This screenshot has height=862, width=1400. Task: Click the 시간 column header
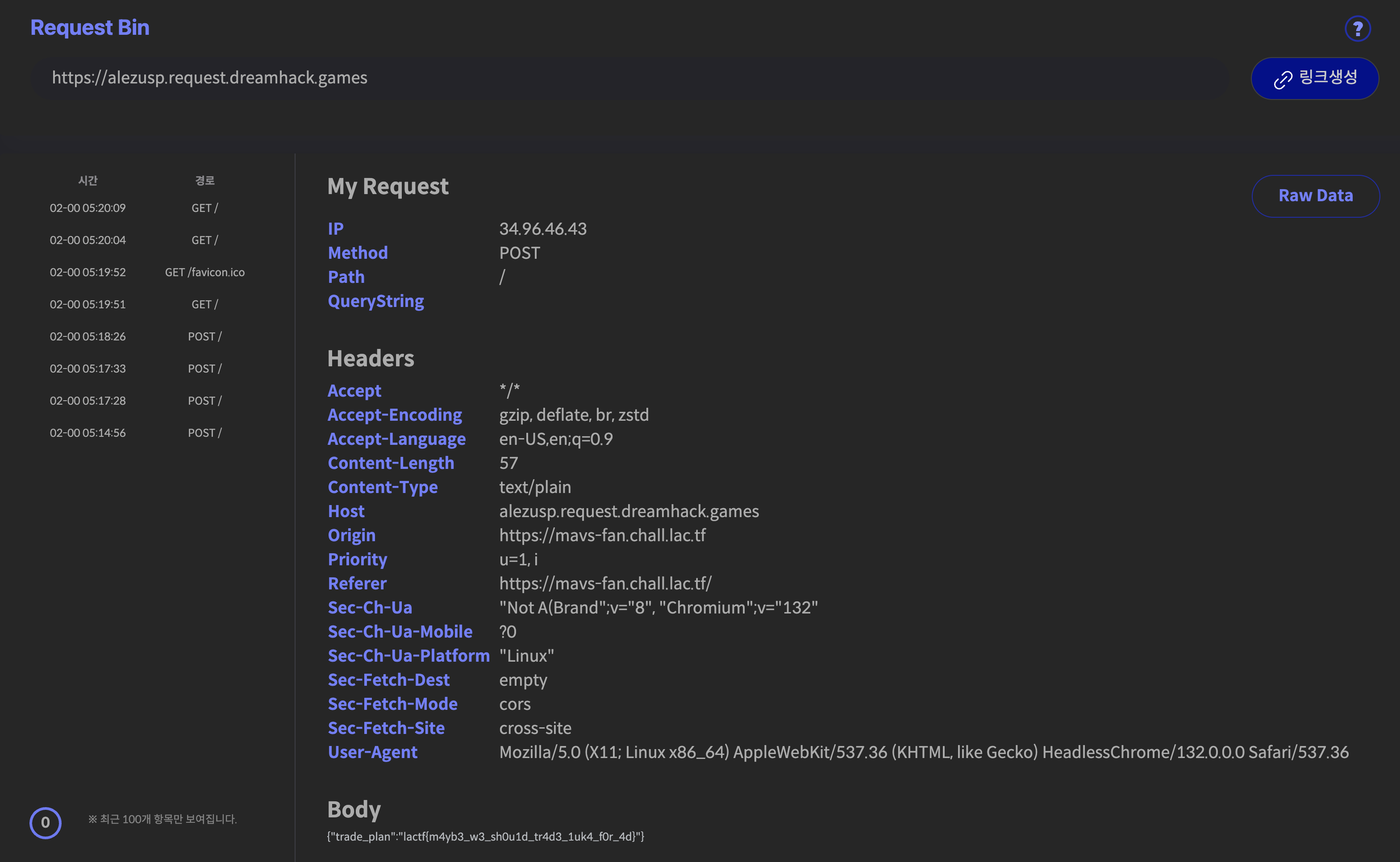click(88, 181)
